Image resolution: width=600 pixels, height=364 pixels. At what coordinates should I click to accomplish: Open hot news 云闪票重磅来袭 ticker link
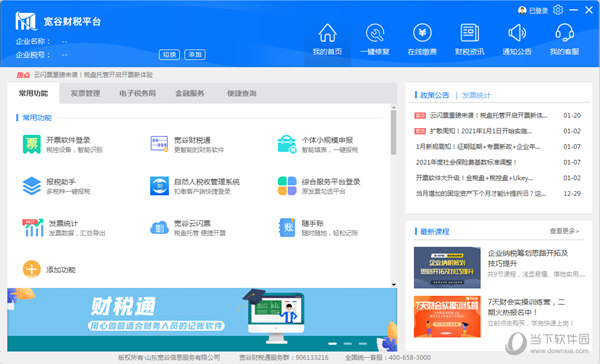click(x=93, y=75)
